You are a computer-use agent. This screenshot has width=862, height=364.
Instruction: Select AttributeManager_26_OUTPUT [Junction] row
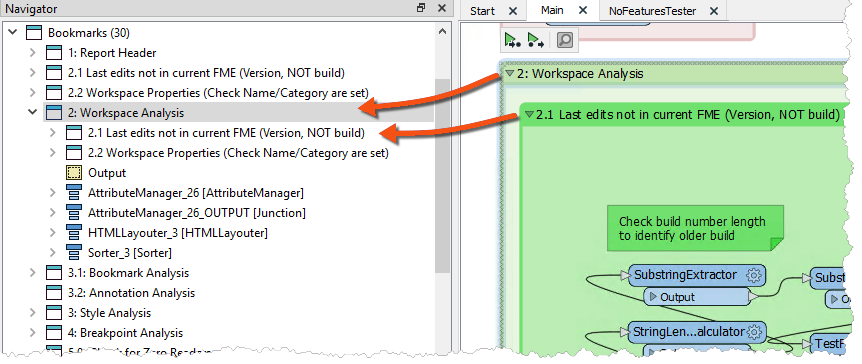tap(197, 213)
